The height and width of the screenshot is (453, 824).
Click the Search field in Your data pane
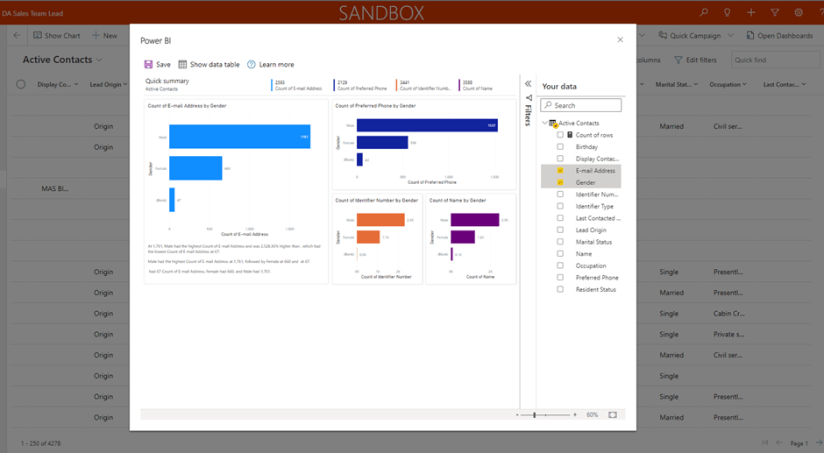click(x=581, y=105)
